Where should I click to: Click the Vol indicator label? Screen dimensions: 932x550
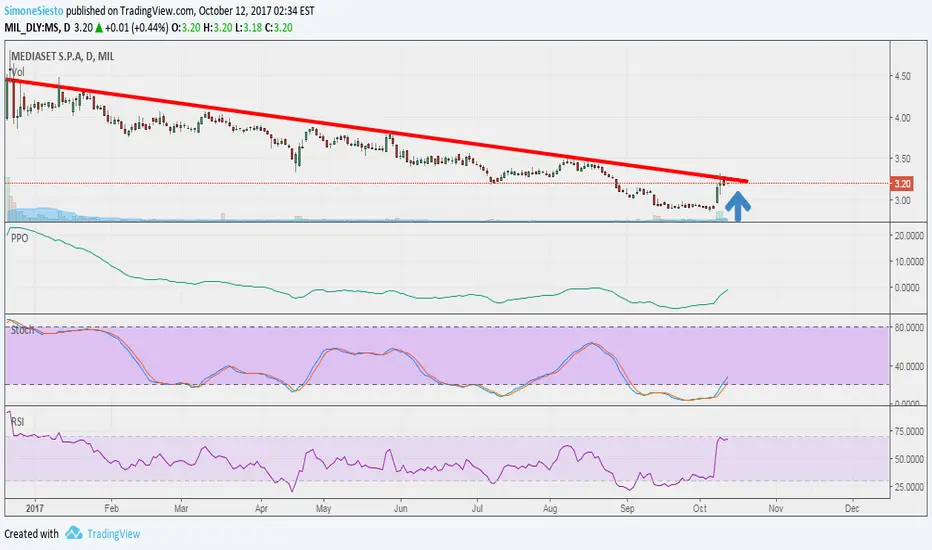point(18,72)
